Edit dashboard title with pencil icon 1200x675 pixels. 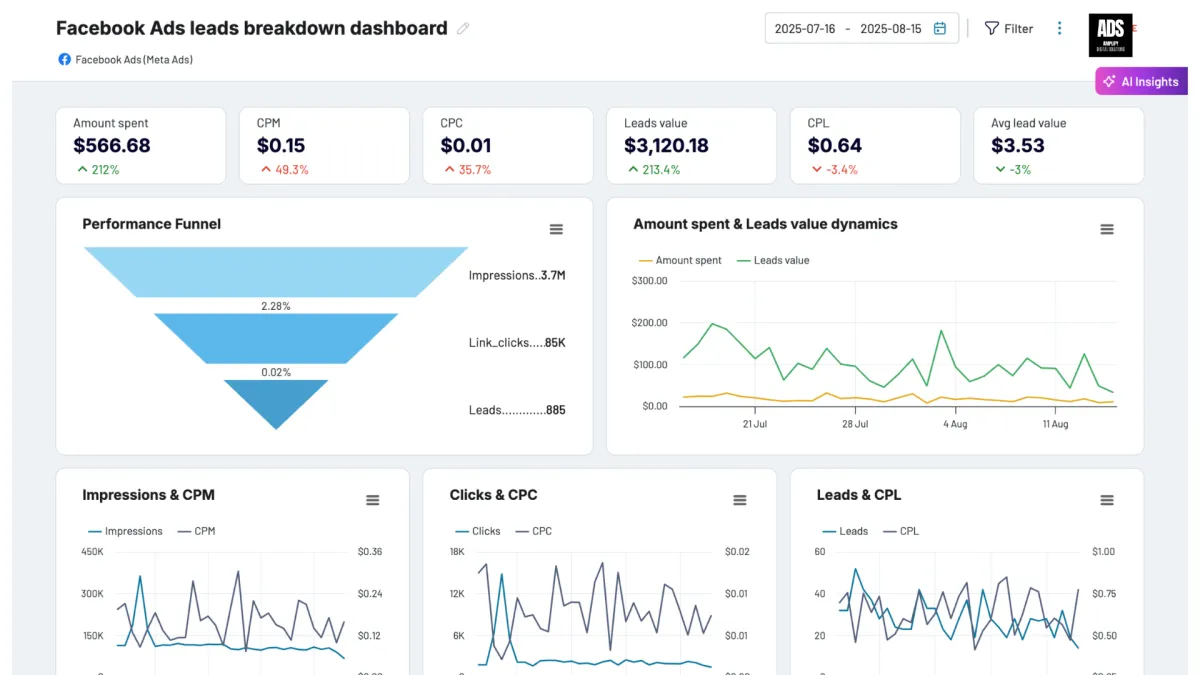coord(463,29)
